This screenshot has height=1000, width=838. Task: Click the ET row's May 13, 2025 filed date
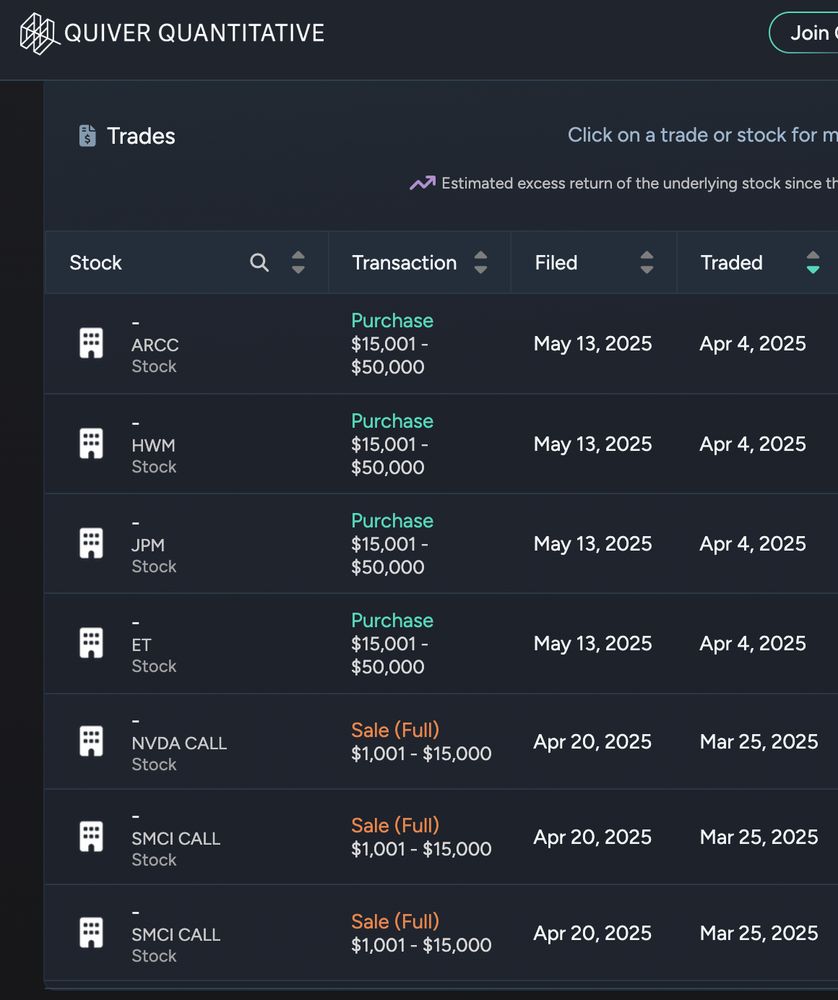593,643
